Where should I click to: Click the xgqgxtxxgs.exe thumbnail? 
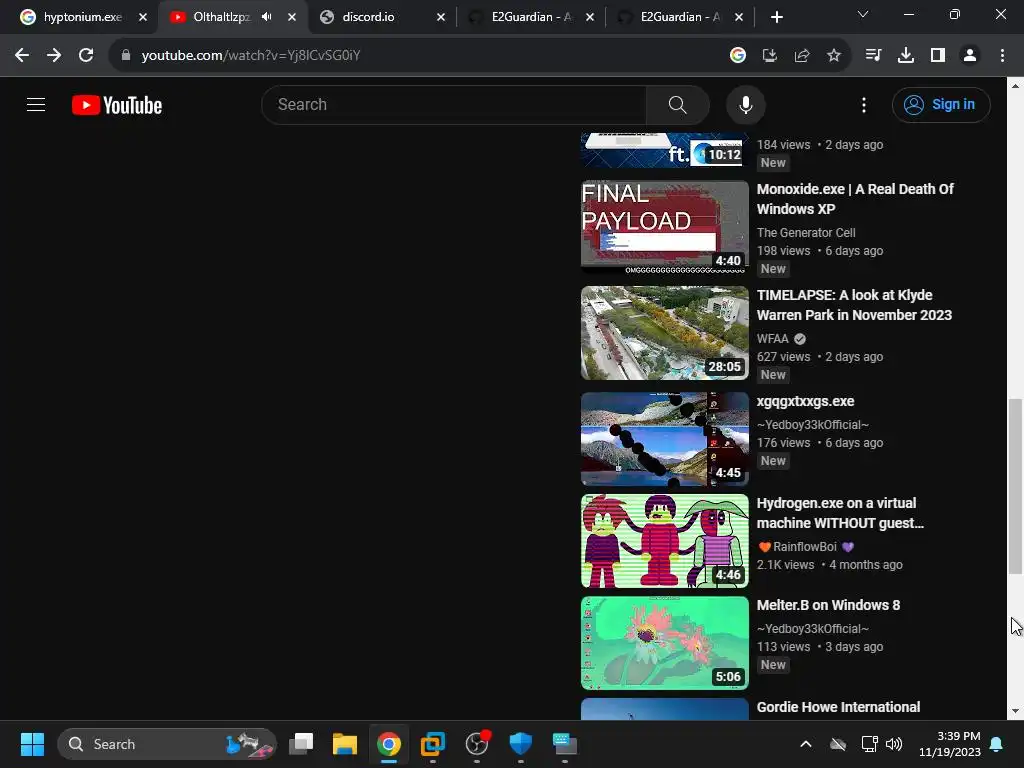pyautogui.click(x=665, y=439)
